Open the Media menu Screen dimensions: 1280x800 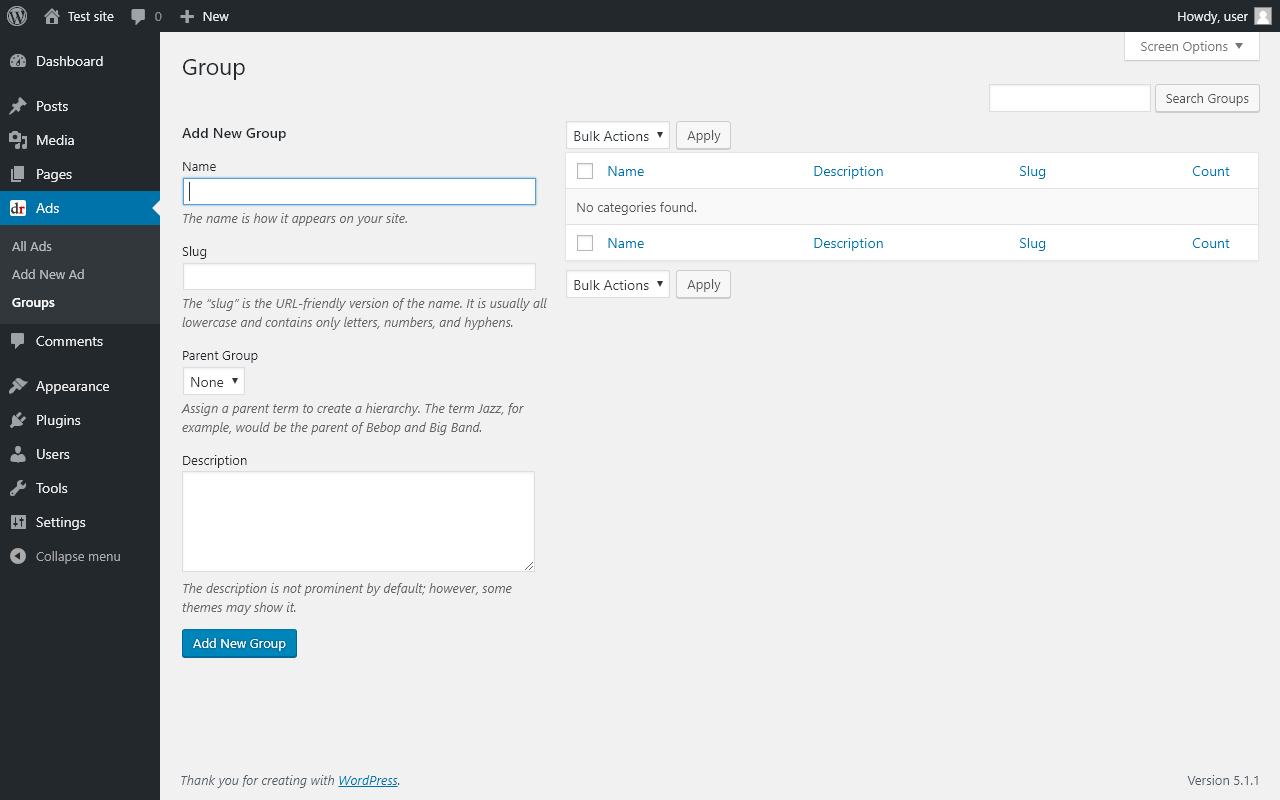tap(80, 140)
